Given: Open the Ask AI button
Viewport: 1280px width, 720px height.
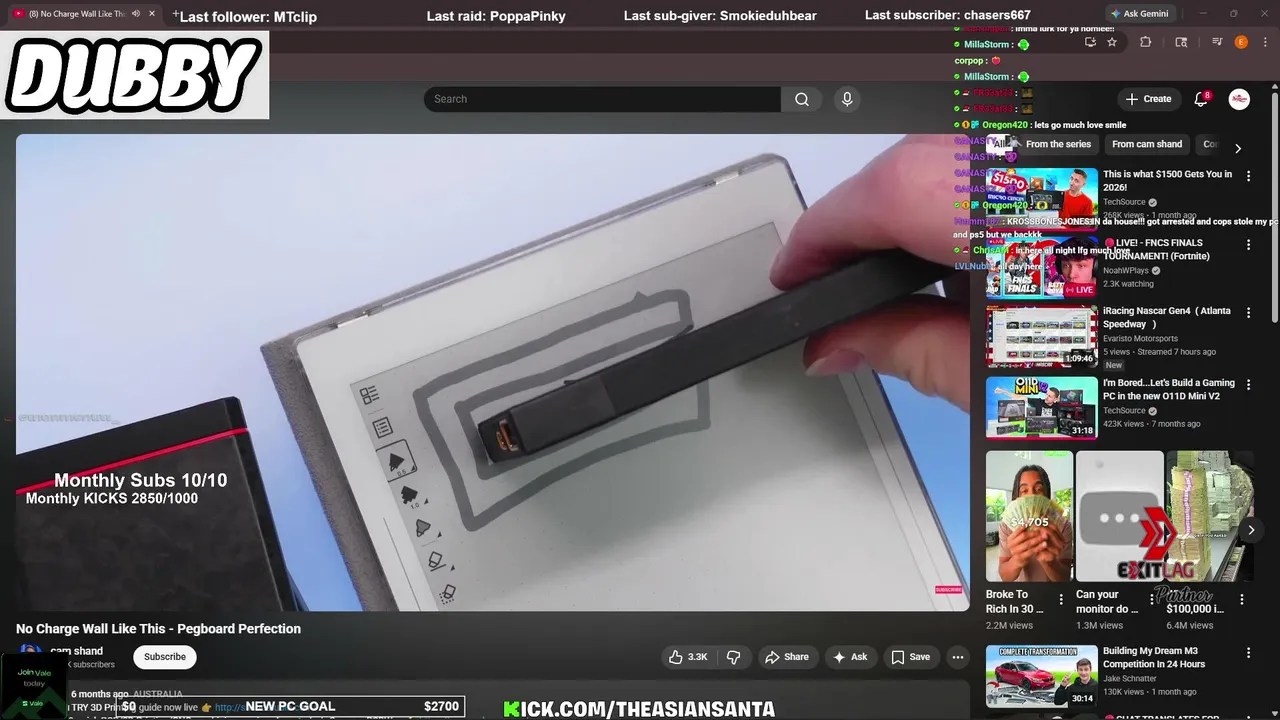Looking at the screenshot, I should pyautogui.click(x=850, y=657).
